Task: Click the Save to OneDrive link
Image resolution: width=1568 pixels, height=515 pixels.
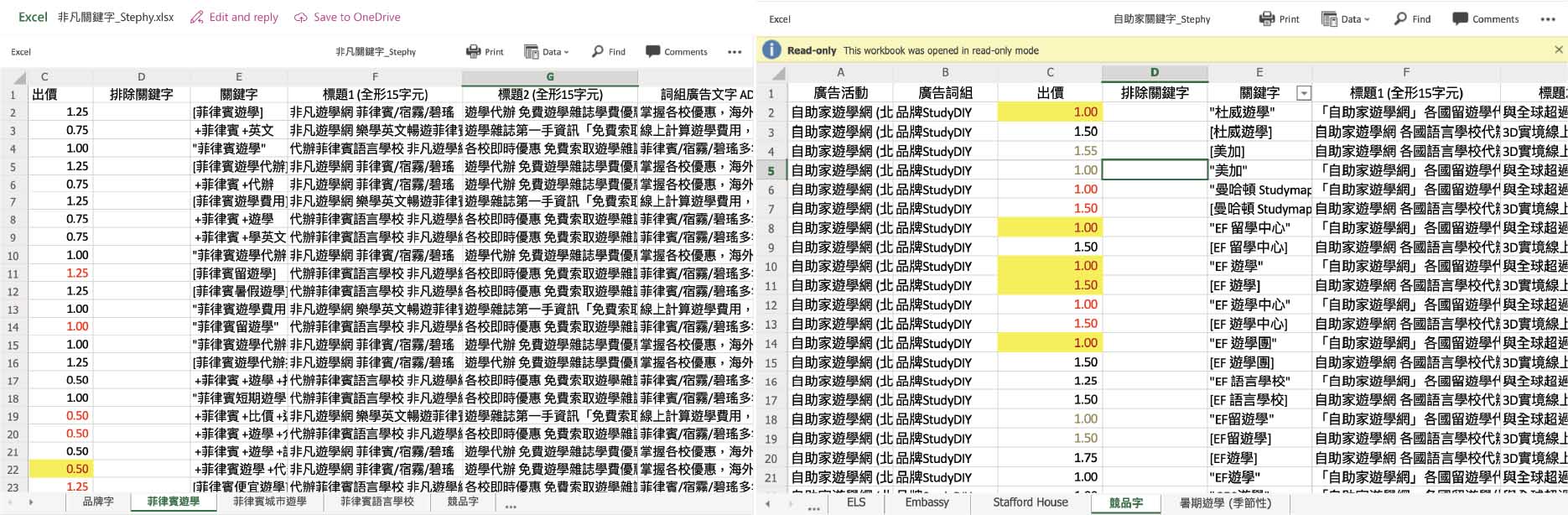Action: tap(357, 17)
